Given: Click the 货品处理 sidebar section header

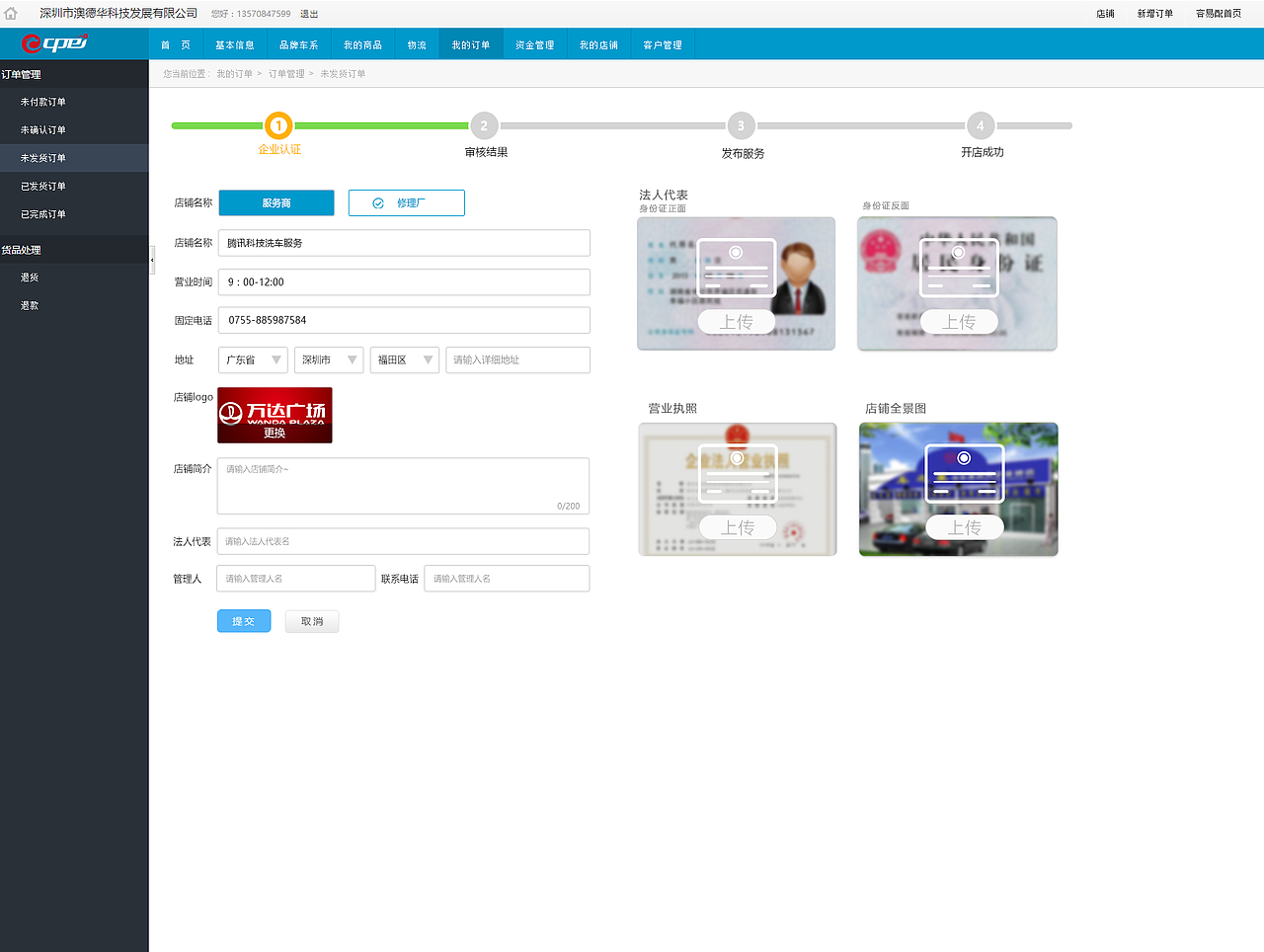Looking at the screenshot, I should 74,250.
